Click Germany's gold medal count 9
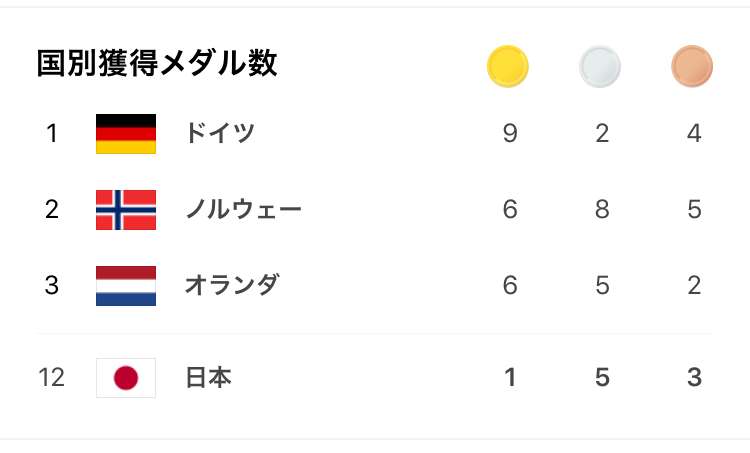The image size is (750, 453). 510,133
